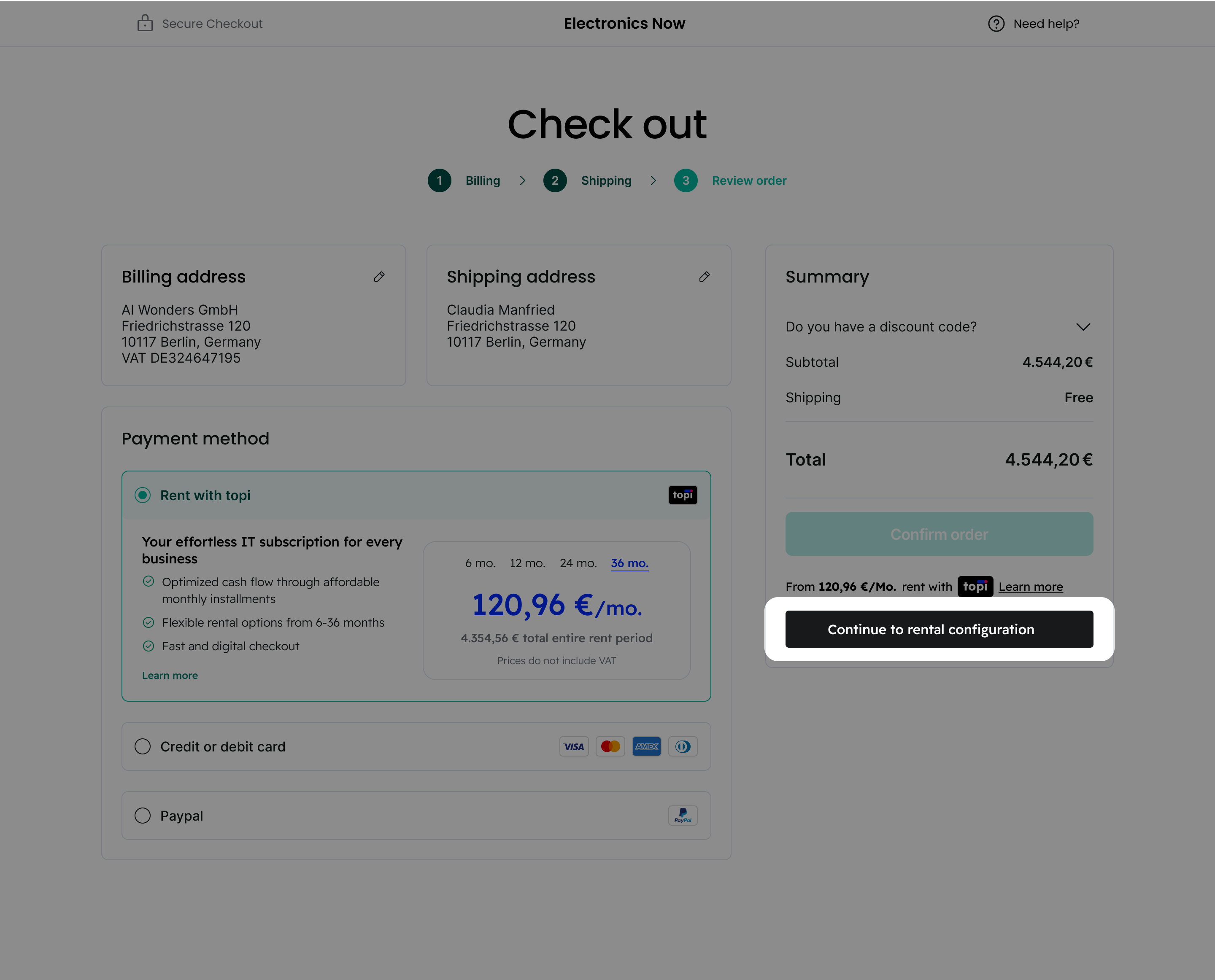Viewport: 1215px width, 980px height.
Task: Click Learn more under topi benefits
Action: click(170, 675)
